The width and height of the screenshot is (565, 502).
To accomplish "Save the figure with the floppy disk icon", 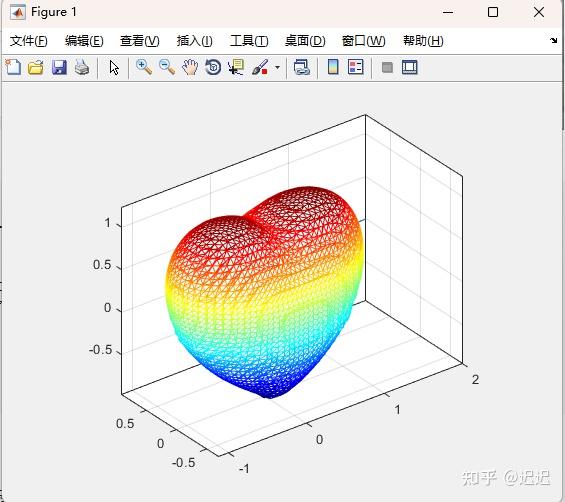I will click(59, 67).
